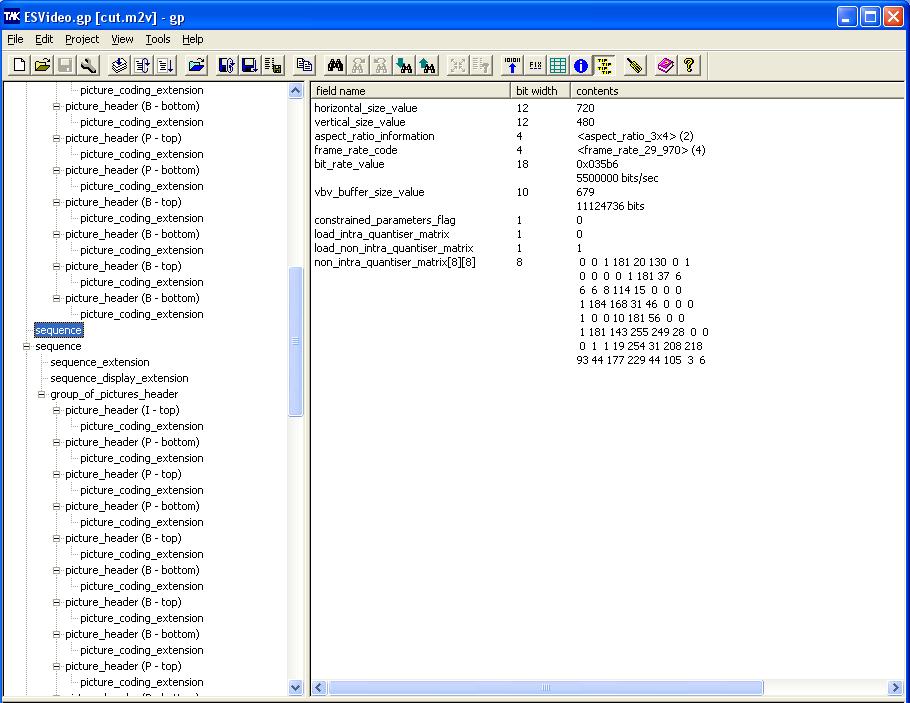Viewport: 910px width, 703px height.
Task: Click the green table grid icon
Action: click(558, 65)
